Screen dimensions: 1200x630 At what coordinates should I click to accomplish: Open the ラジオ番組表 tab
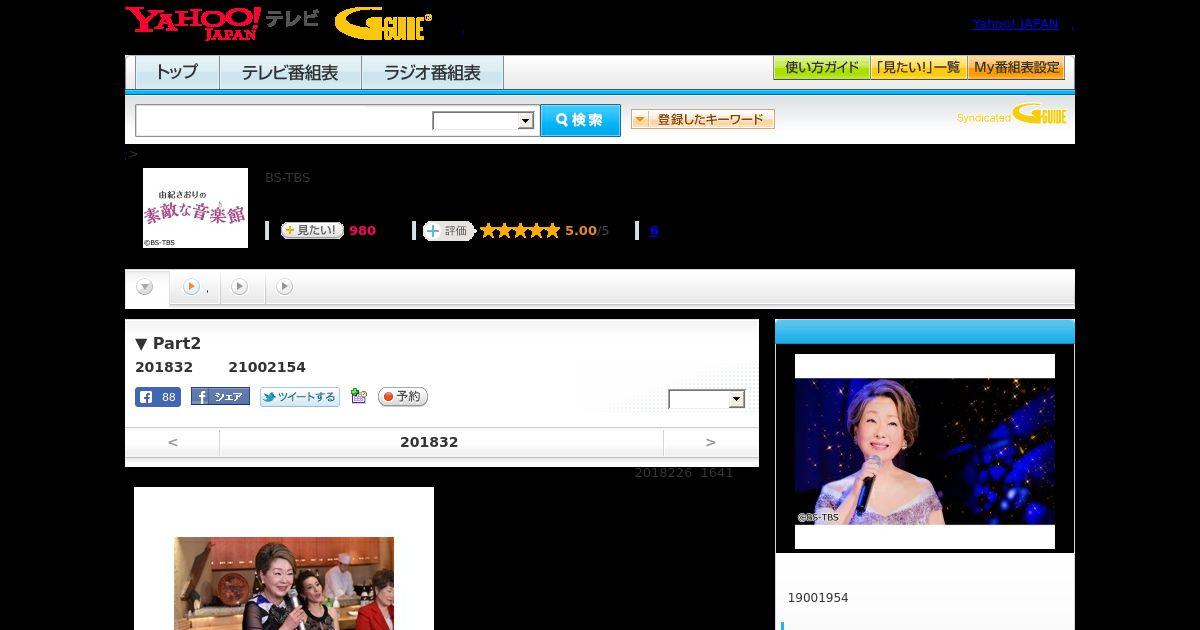[432, 73]
